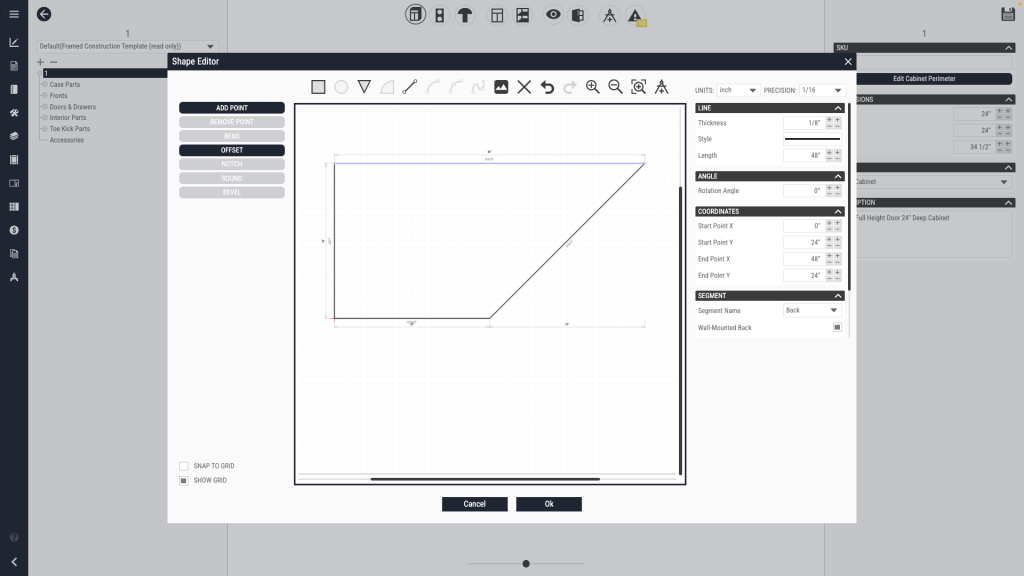Click the Add Point button

coord(232,108)
